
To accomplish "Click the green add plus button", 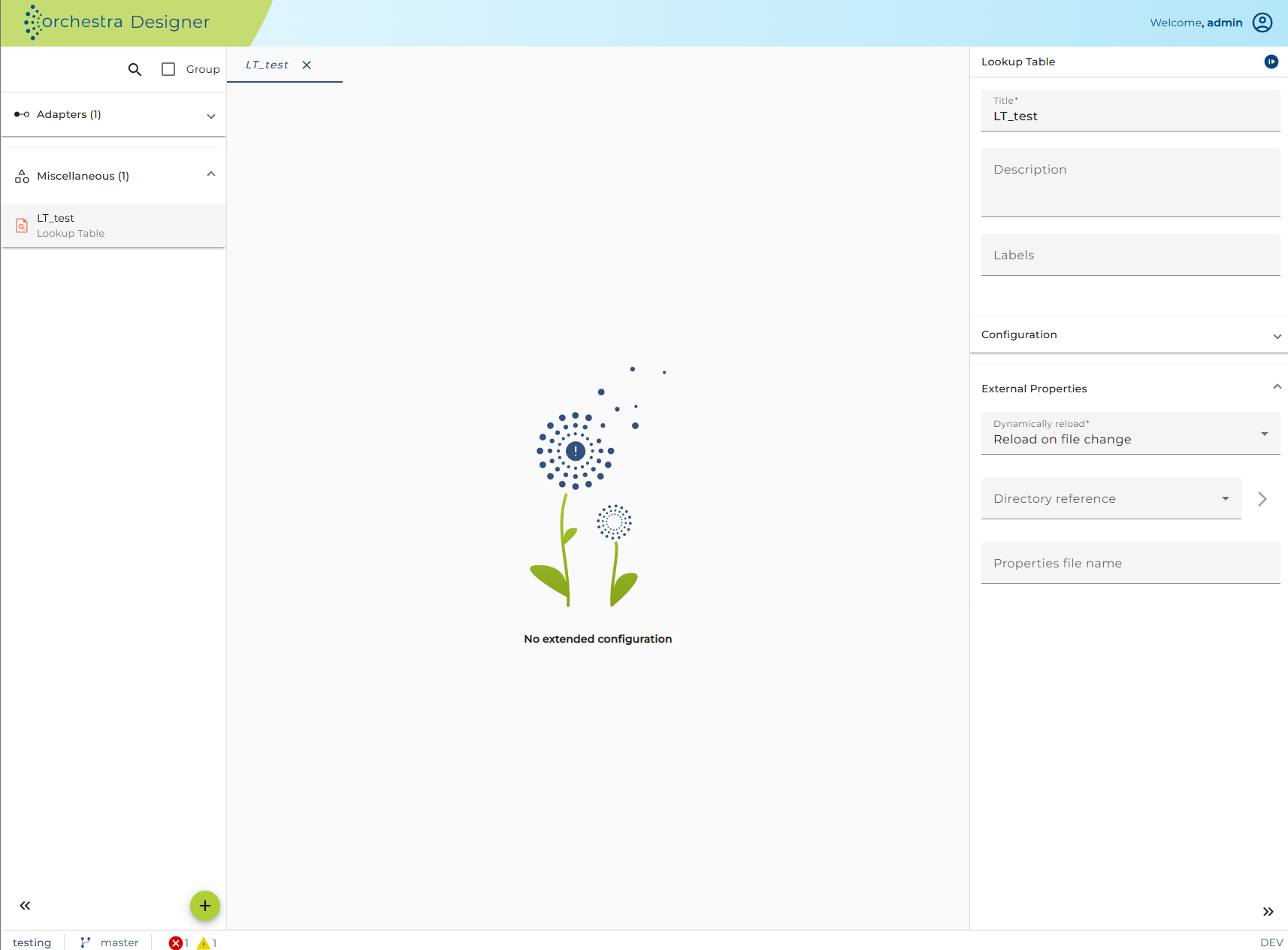I will (205, 906).
